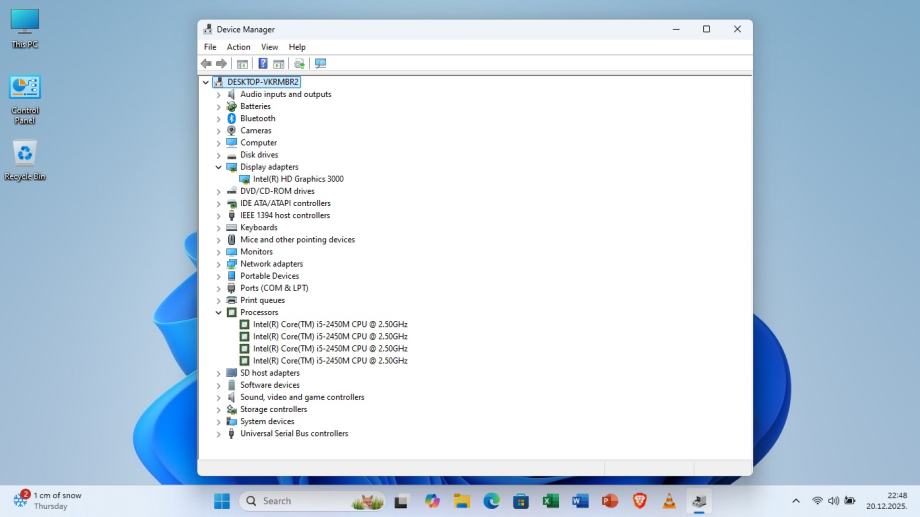Launch Excel from the taskbar
The height and width of the screenshot is (517, 920).
point(550,501)
